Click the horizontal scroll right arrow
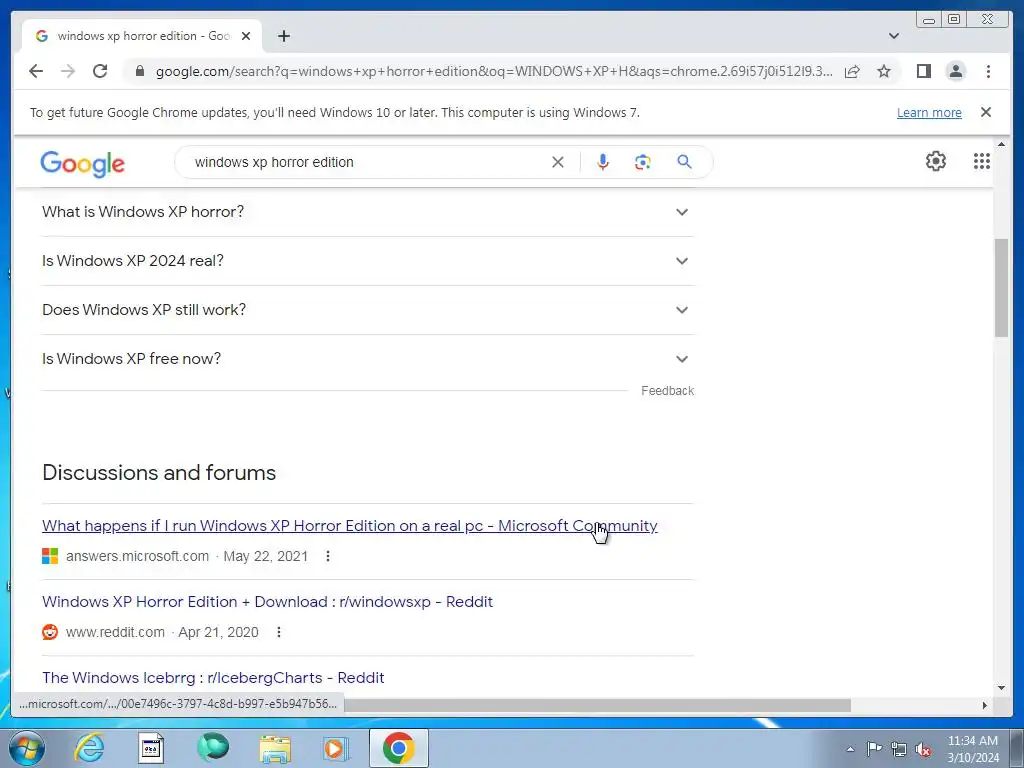 [984, 705]
